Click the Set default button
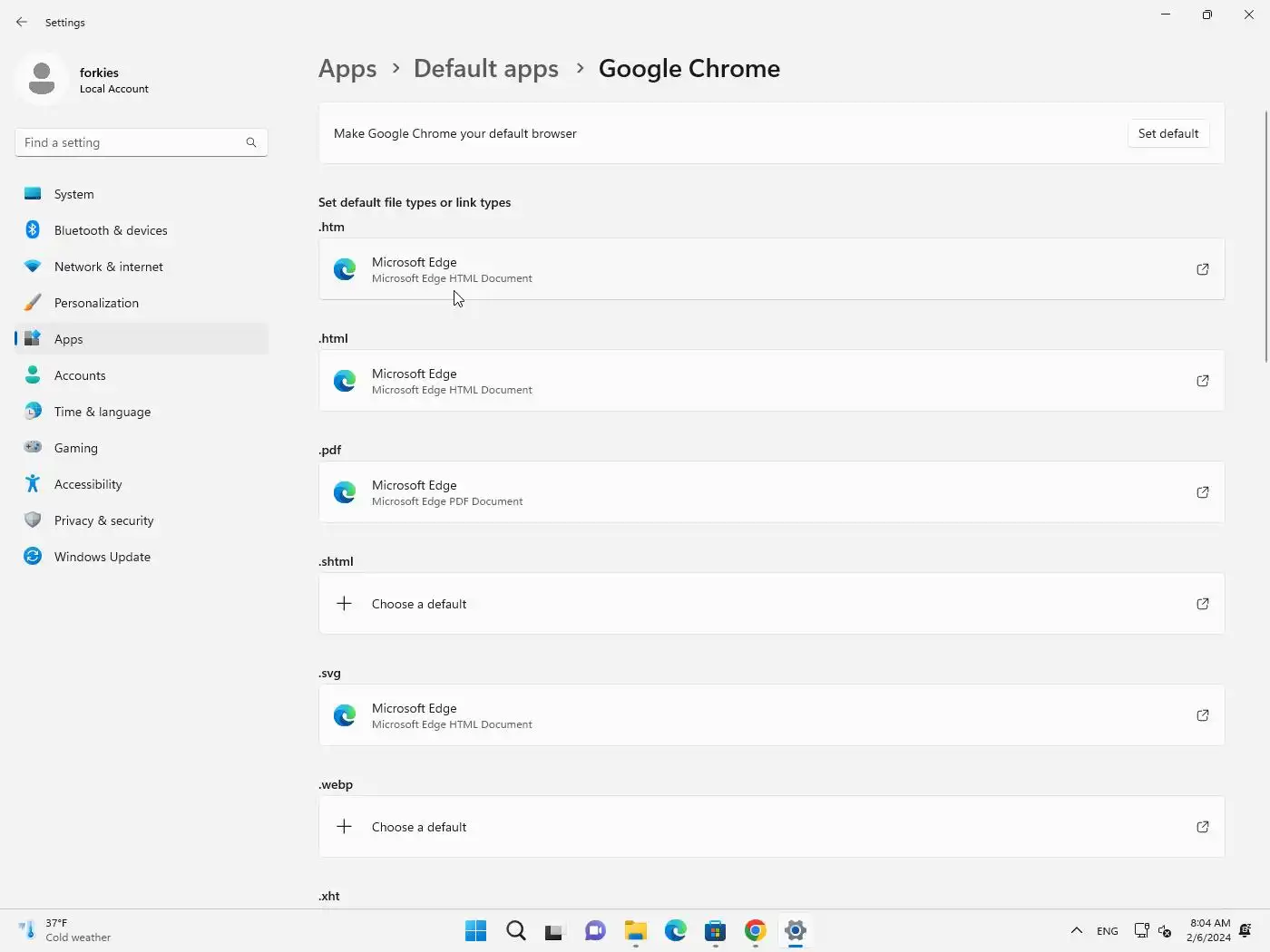Viewport: 1270px width, 952px height. point(1168,133)
